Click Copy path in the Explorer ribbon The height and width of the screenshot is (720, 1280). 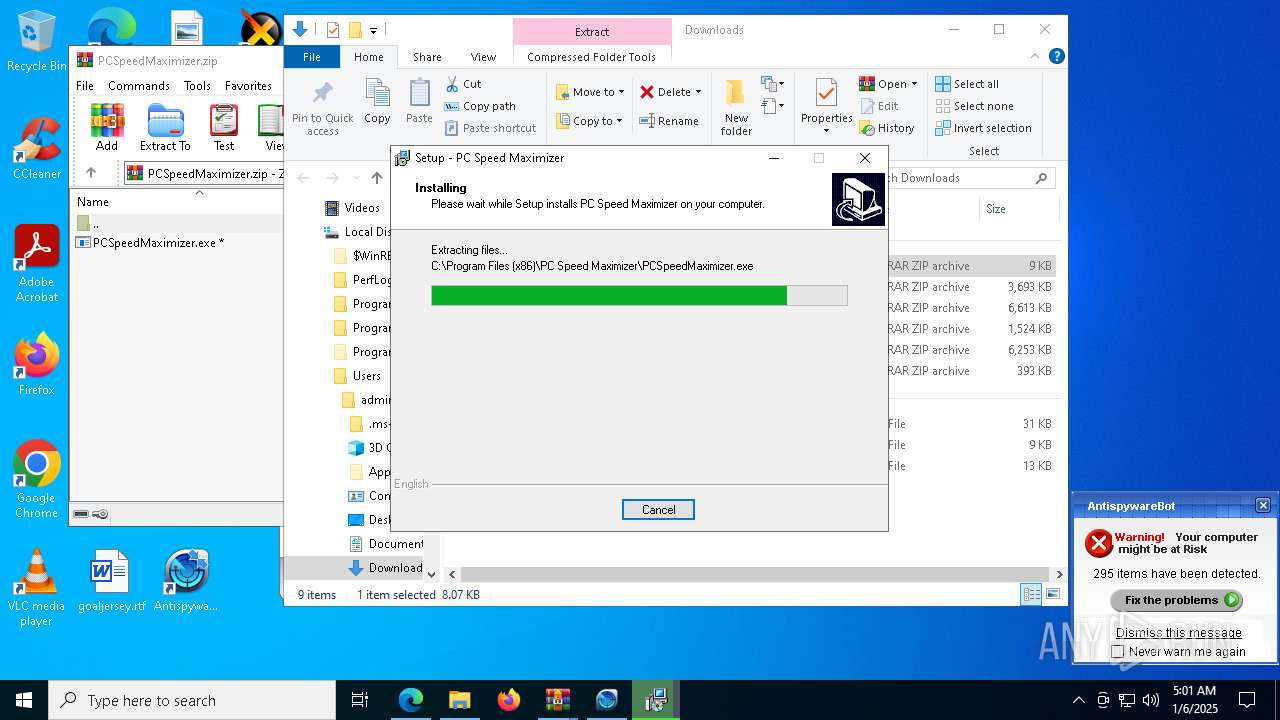point(480,106)
